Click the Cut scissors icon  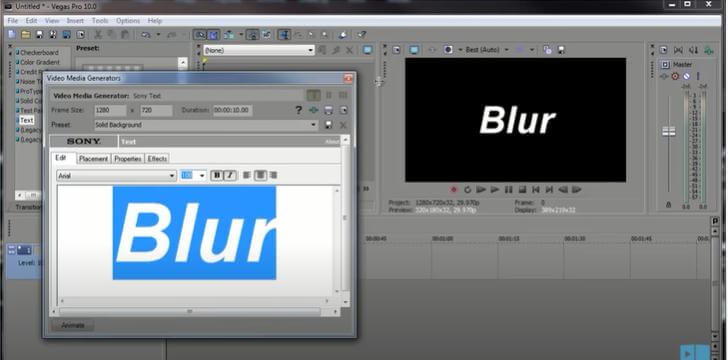point(98,35)
